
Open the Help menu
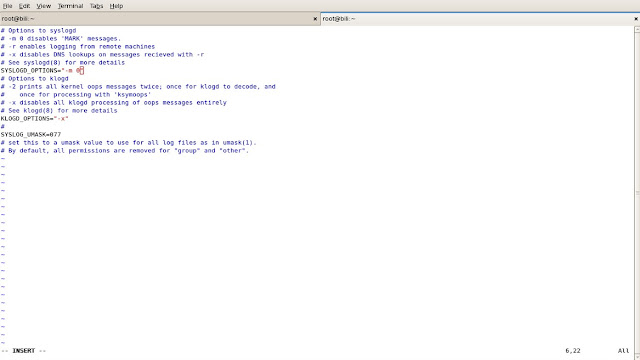coord(116,6)
